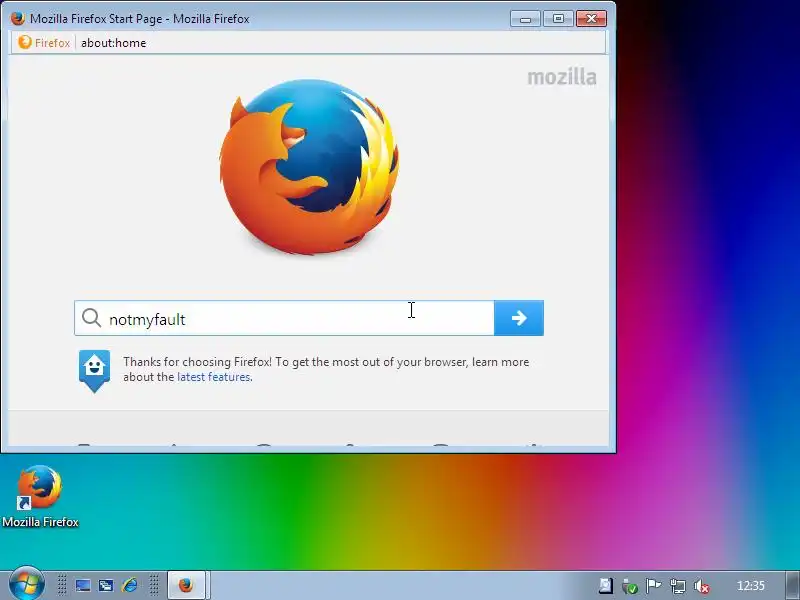Viewport: 800px width, 600px height.
Task: Click the search input containing notmyfault
Action: 285,318
